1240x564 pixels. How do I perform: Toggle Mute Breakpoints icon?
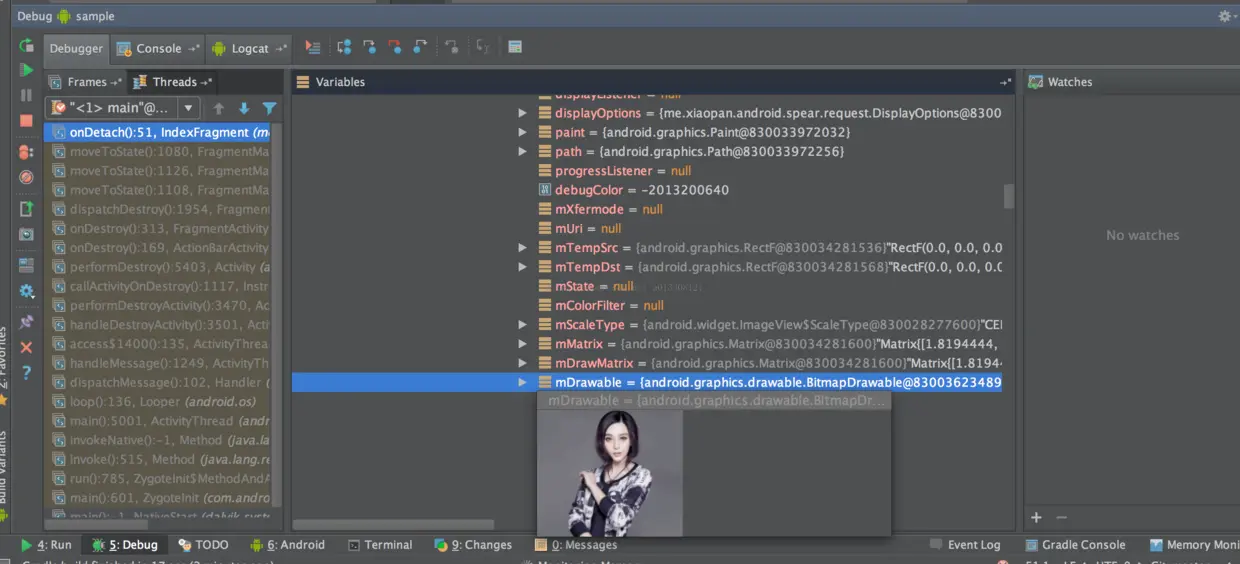[x=26, y=177]
